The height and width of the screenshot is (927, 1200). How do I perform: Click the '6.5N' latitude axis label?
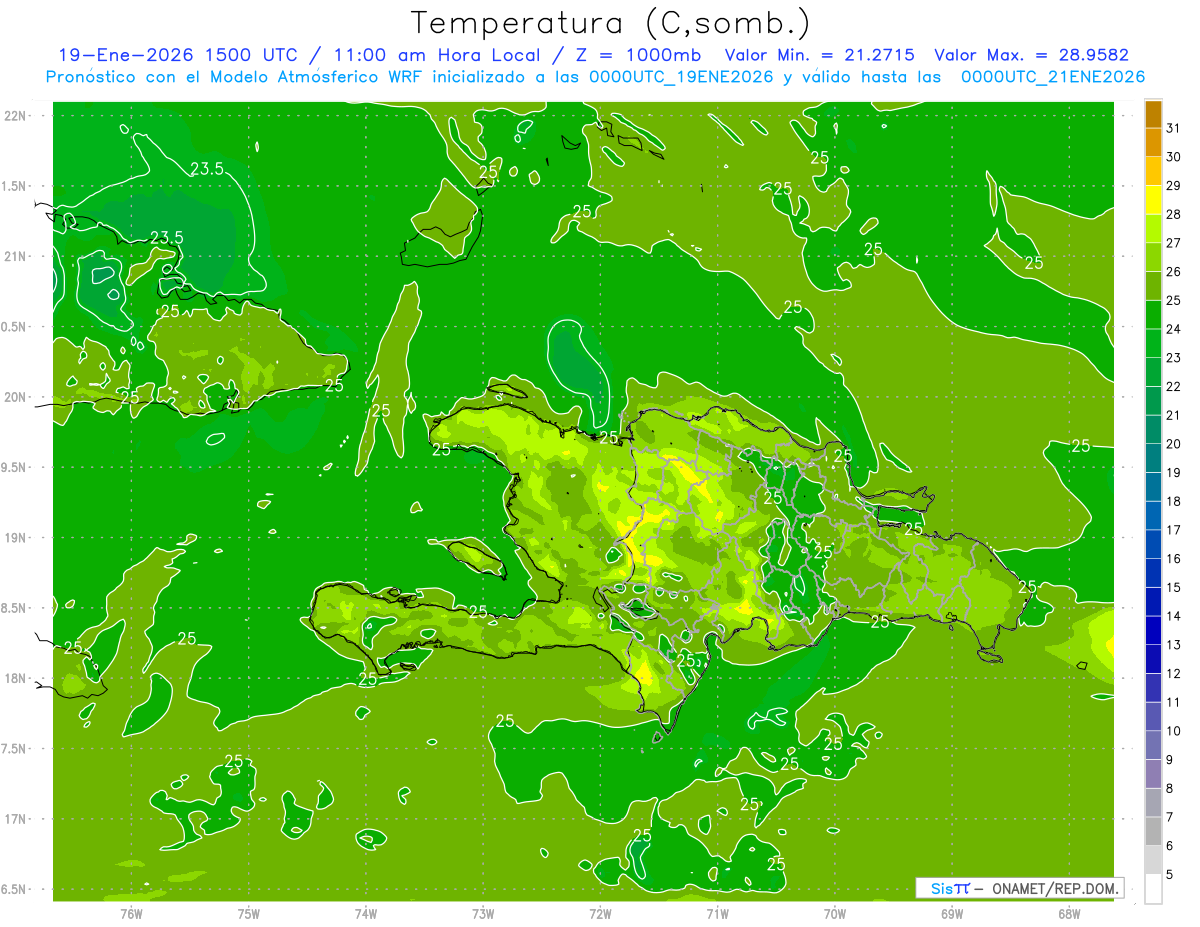15,889
